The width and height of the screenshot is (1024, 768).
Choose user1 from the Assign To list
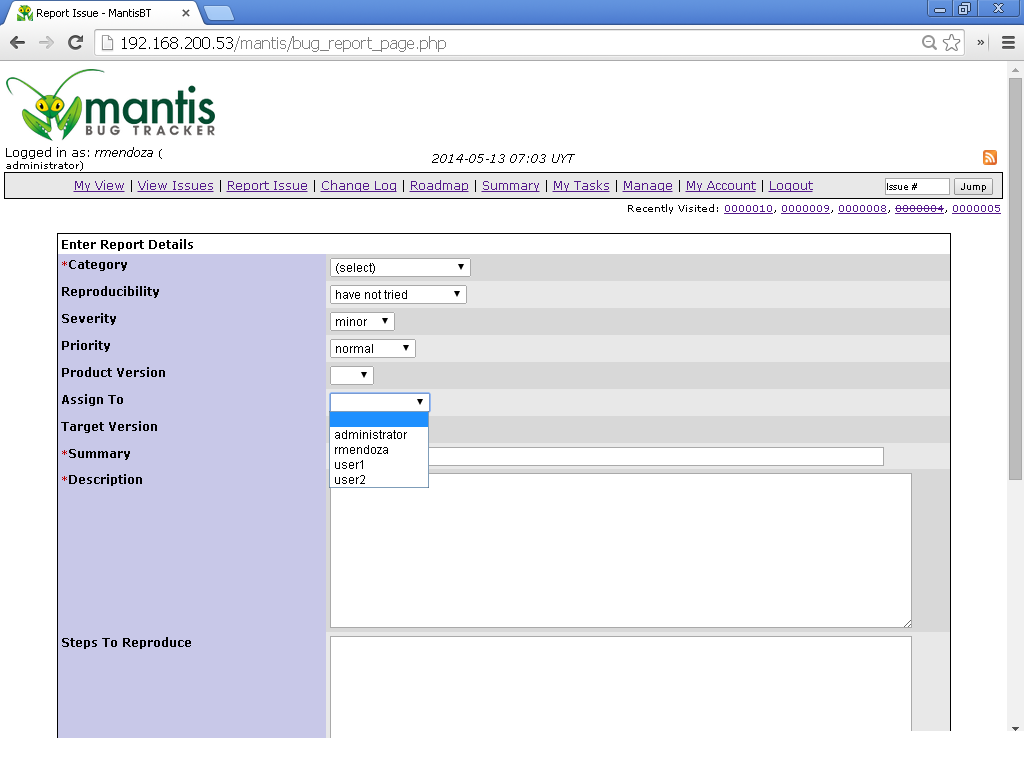pos(350,465)
